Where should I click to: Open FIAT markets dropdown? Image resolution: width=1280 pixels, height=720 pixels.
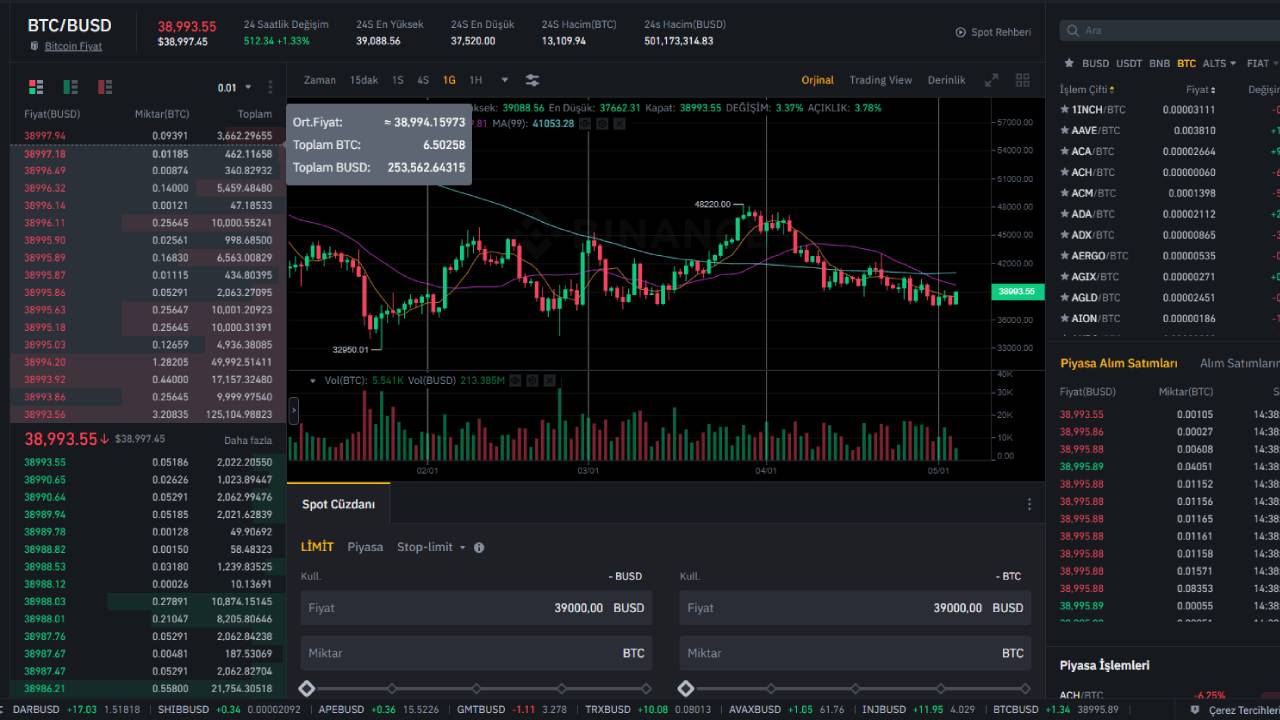coord(1263,63)
